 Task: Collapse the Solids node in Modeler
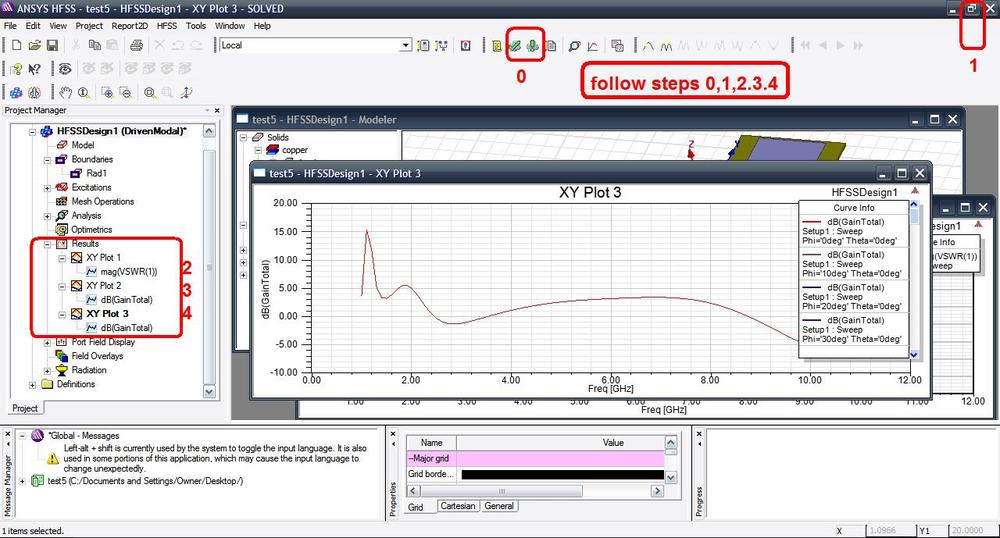(243, 137)
